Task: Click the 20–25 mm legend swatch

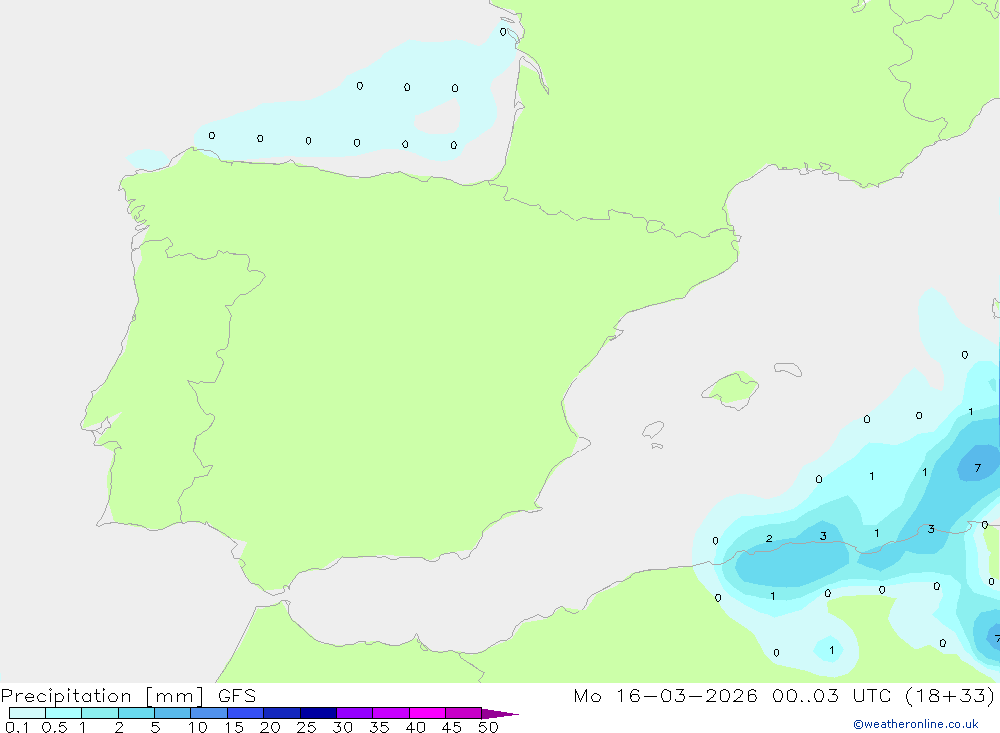Action: point(281,713)
